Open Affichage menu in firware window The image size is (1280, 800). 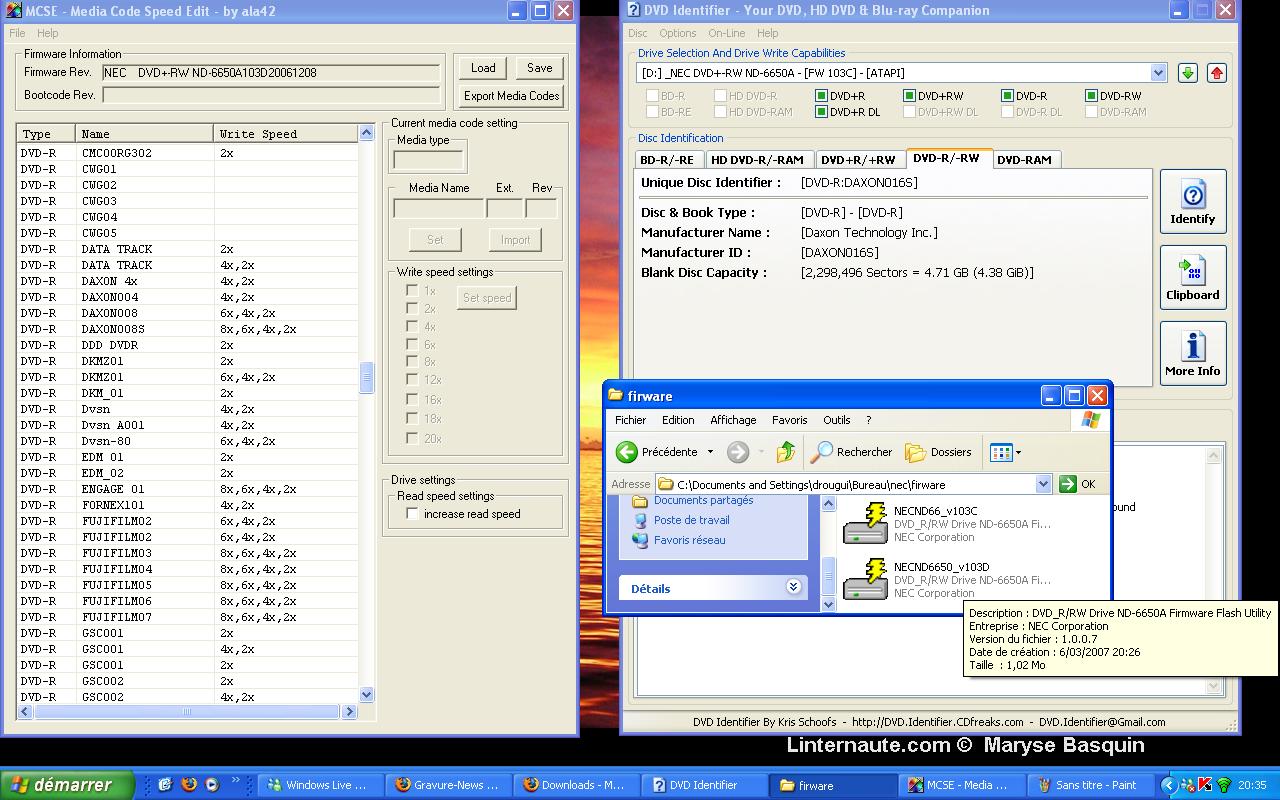click(x=733, y=420)
